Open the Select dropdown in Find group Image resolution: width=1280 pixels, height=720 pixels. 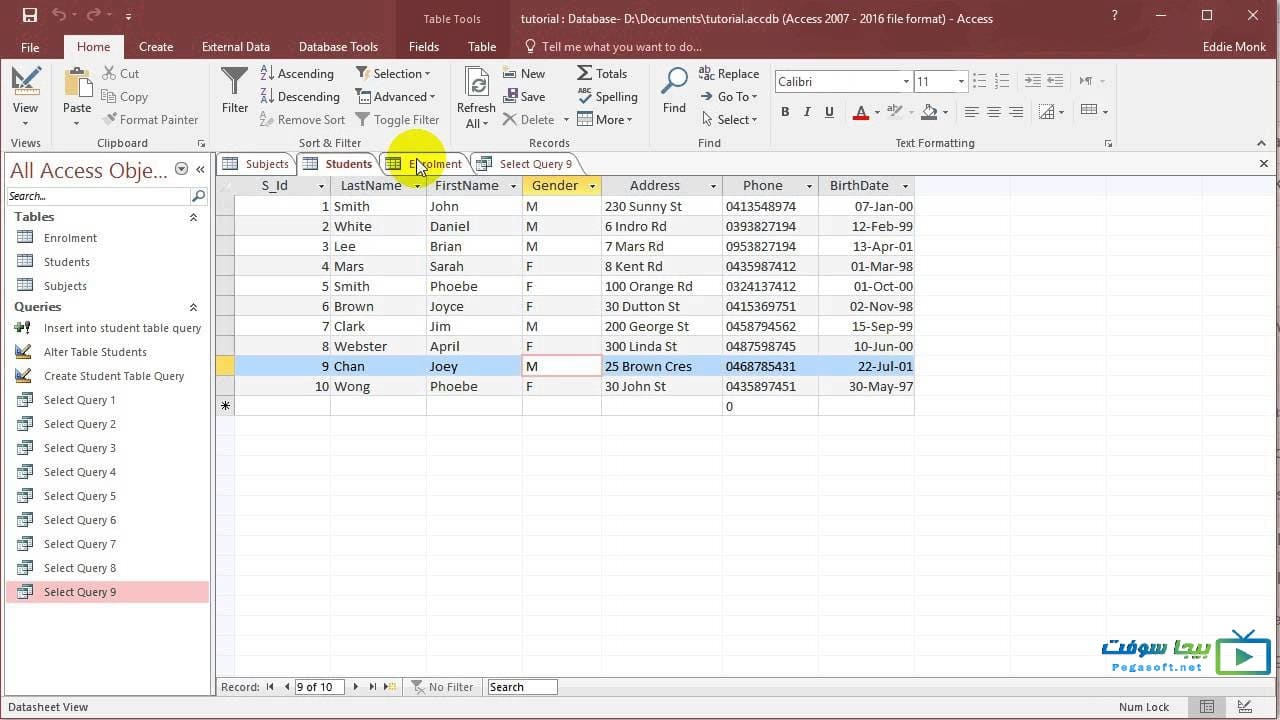[x=729, y=119]
